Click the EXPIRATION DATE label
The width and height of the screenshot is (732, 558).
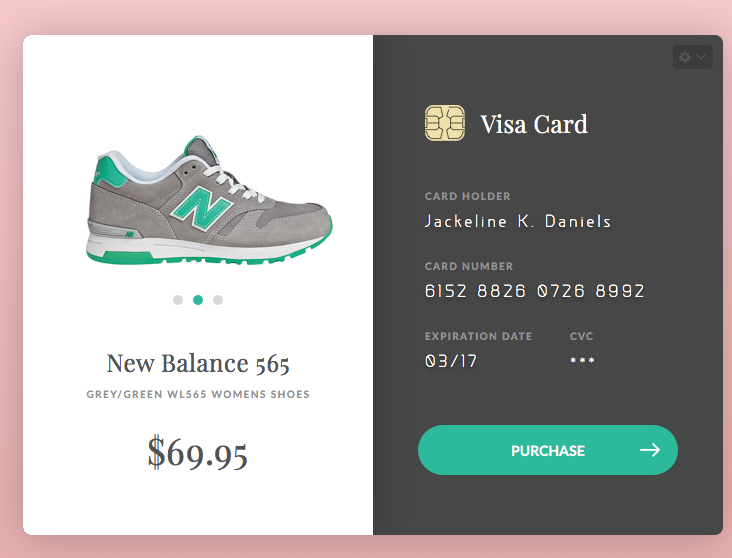point(479,336)
